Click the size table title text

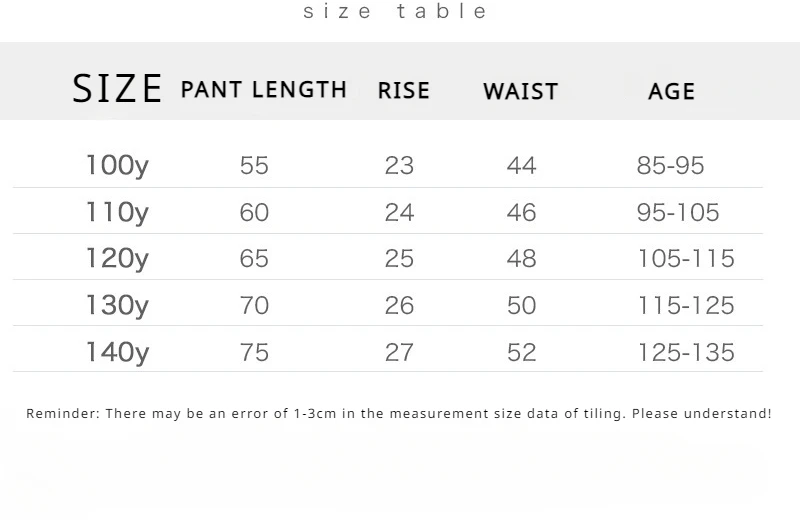pos(395,11)
